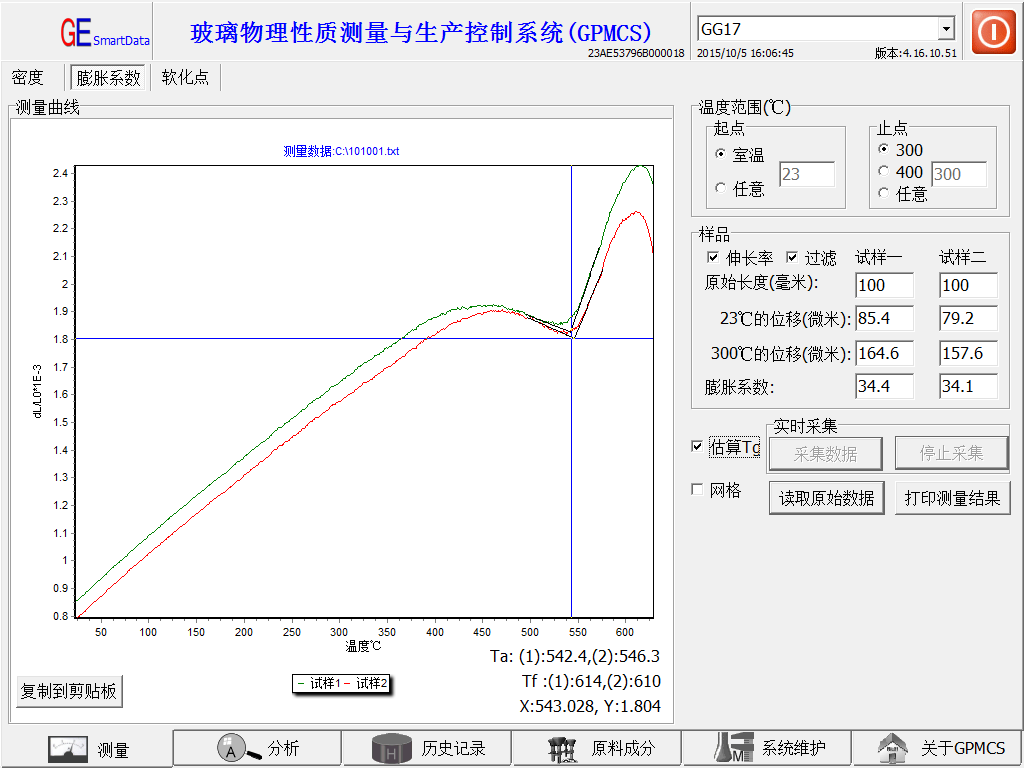Click the Tf :(1):614,(2):610 readout
Screen dimensions: 1024x768
pos(591,681)
